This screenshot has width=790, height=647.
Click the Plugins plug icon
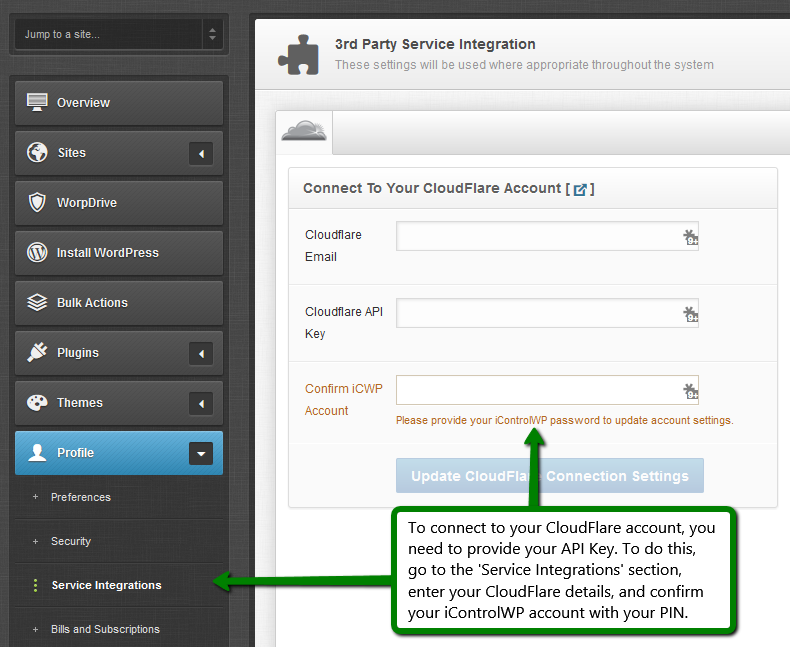tap(37, 352)
